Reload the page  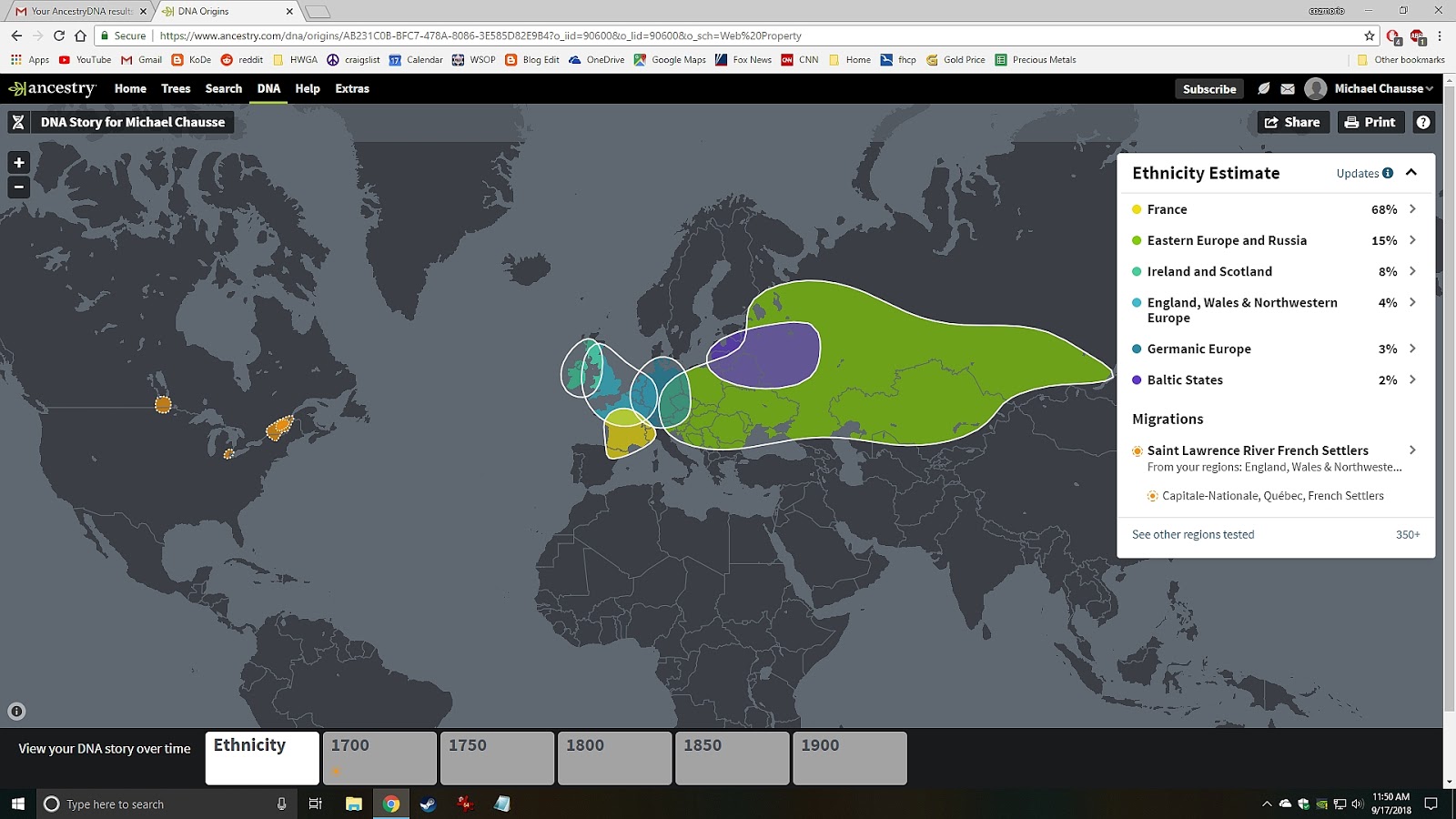(x=59, y=35)
